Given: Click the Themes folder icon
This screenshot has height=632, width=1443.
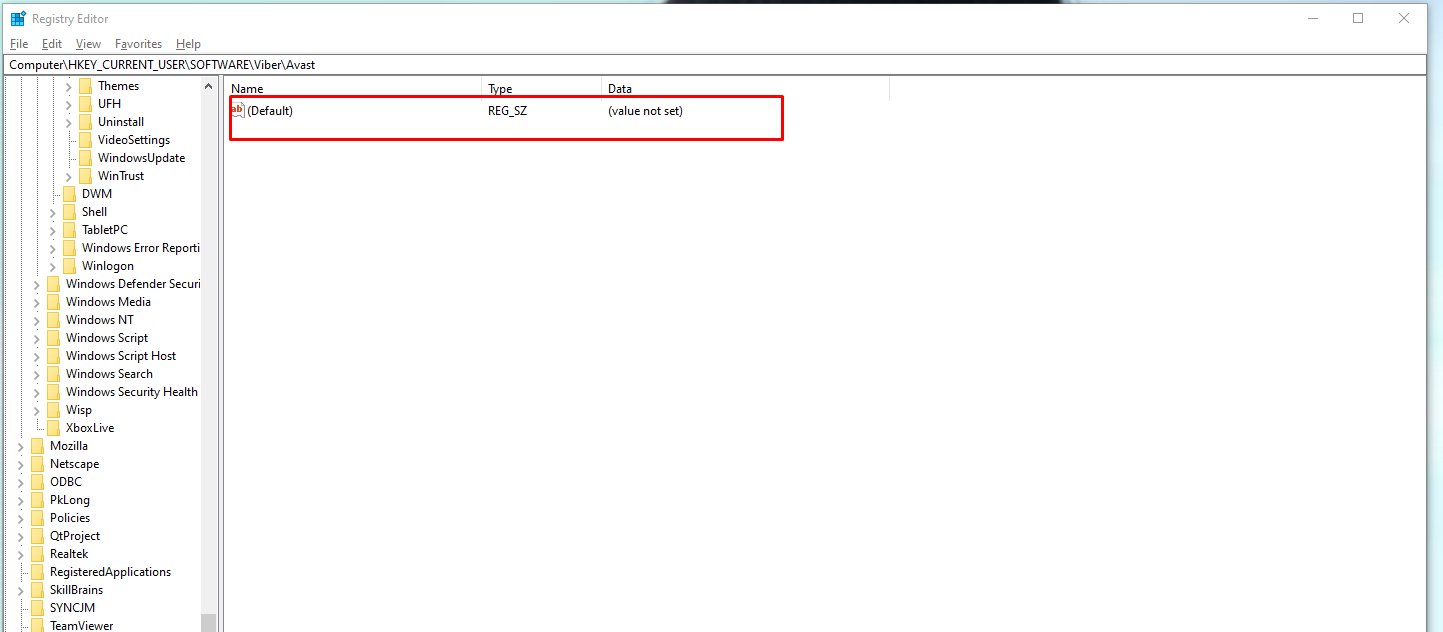Looking at the screenshot, I should tap(85, 86).
